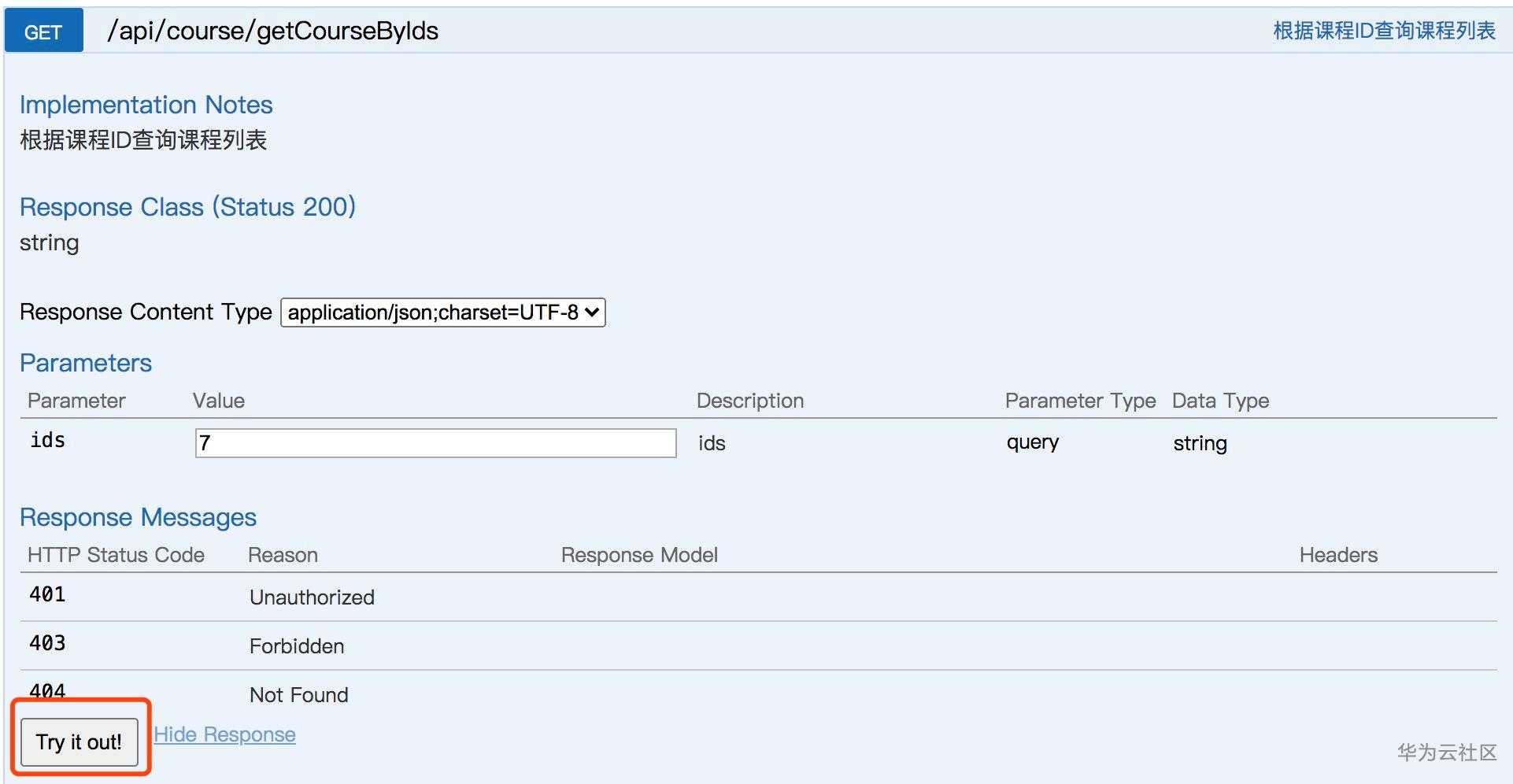Click the Response Messages section heading
The image size is (1513, 784).
[x=138, y=517]
